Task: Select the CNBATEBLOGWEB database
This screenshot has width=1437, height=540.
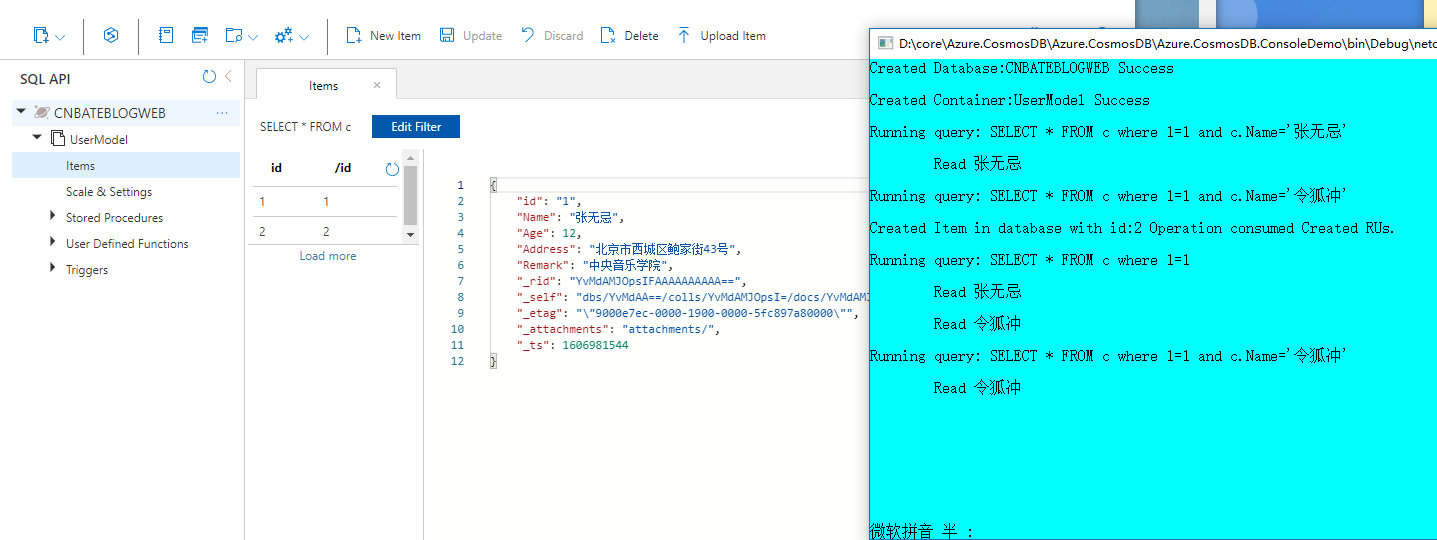Action: tap(110, 113)
